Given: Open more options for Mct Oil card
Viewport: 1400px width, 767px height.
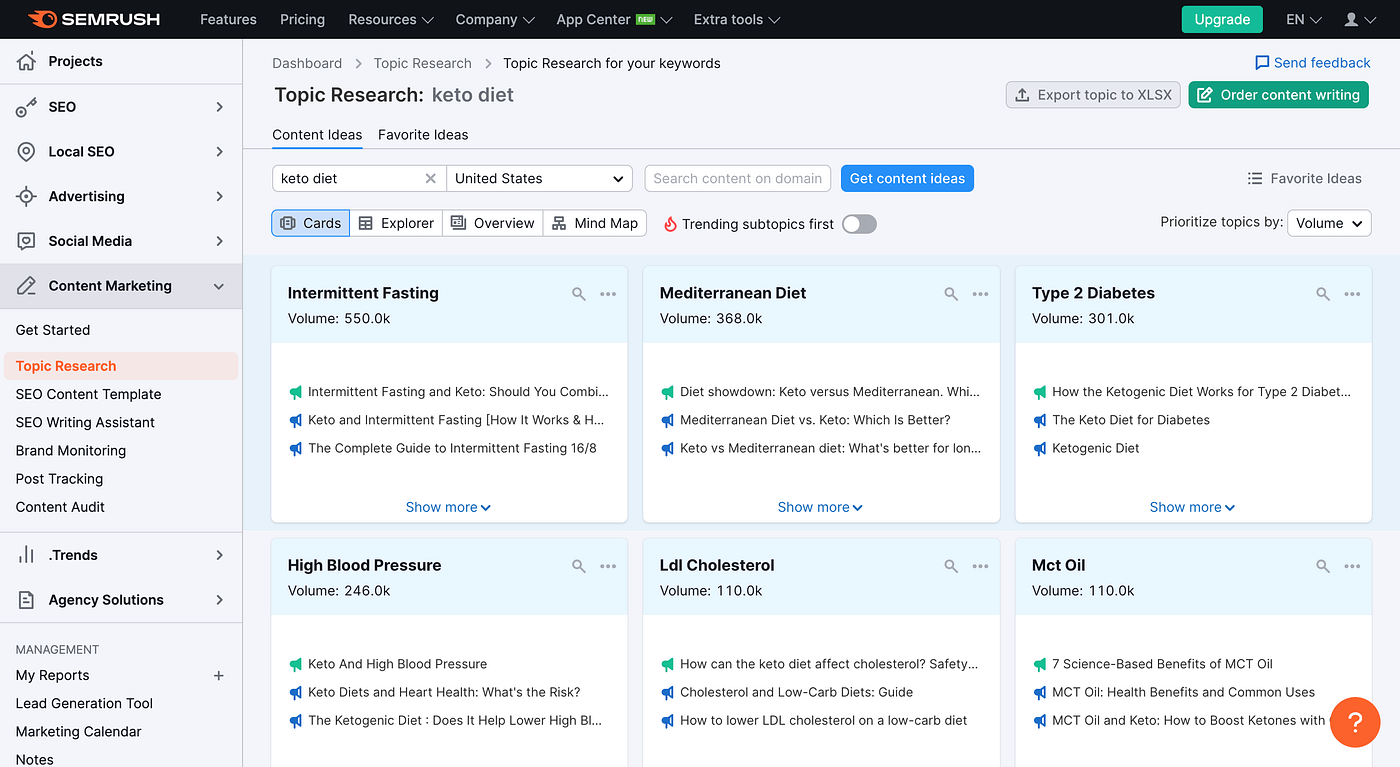Looking at the screenshot, I should [x=1352, y=566].
